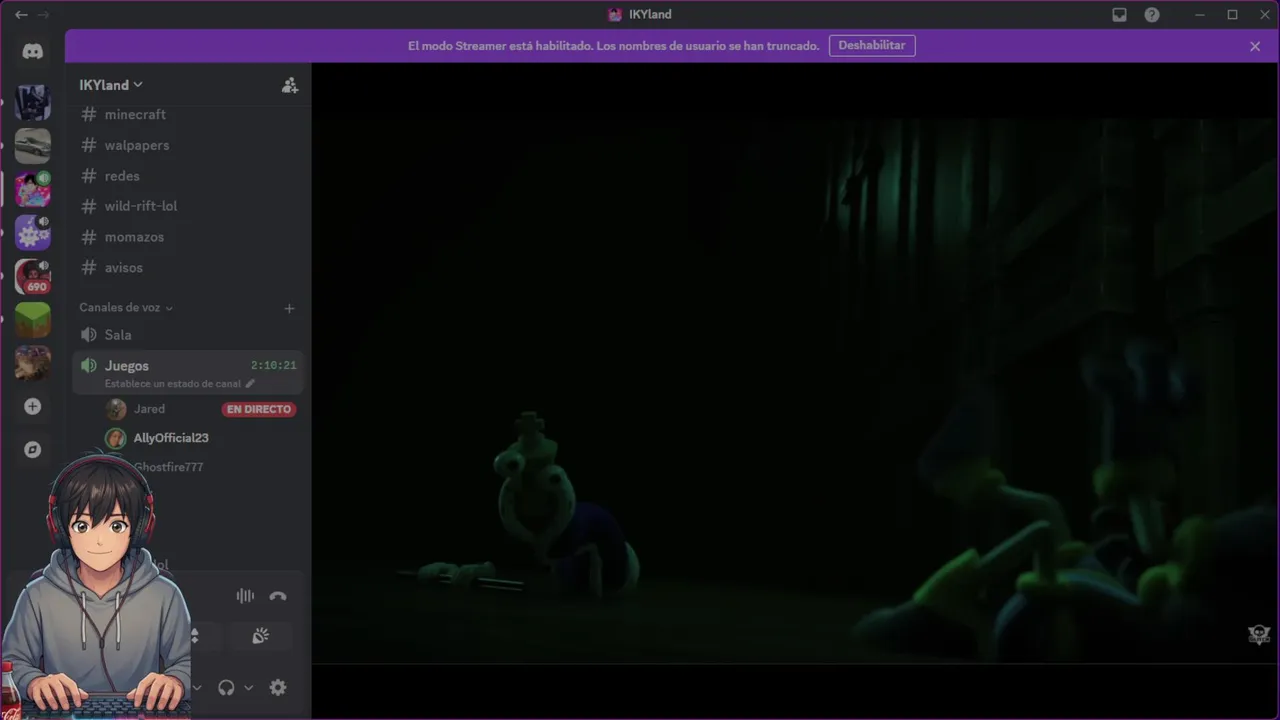Viewport: 1280px width, 720px height.
Task: Open the help question mark icon
Action: point(1152,15)
